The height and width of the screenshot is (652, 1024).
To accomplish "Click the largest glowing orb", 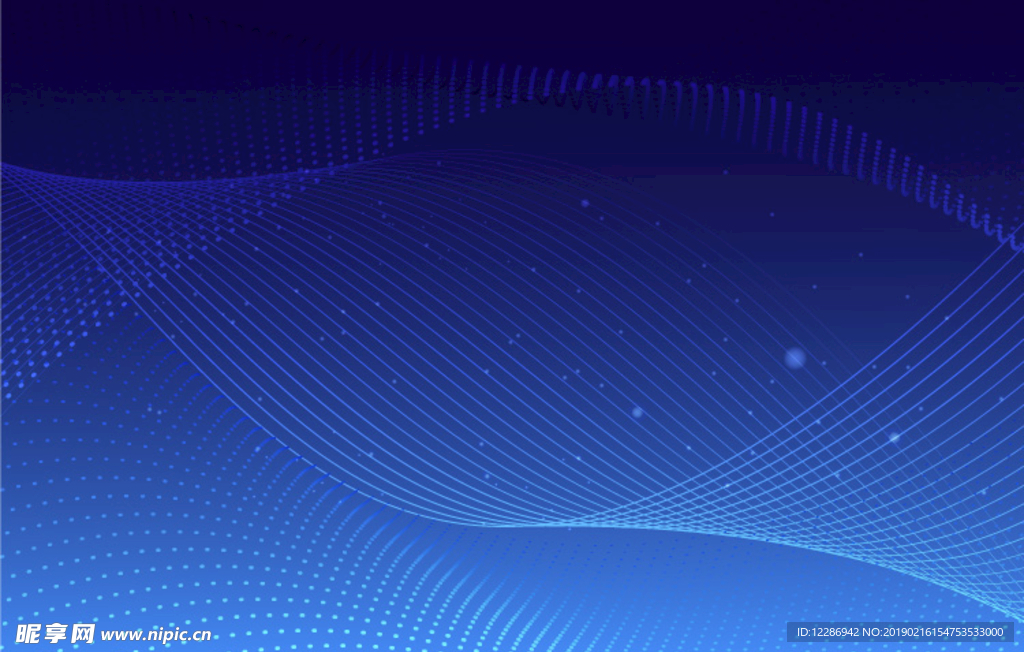I will pyautogui.click(x=795, y=357).
